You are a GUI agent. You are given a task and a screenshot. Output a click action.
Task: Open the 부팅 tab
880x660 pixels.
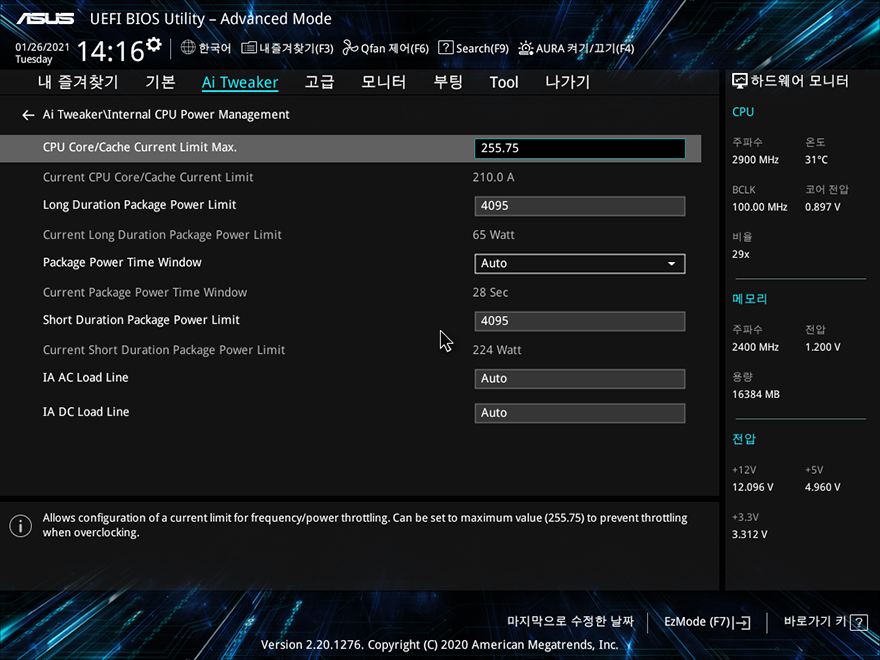pyautogui.click(x=448, y=82)
